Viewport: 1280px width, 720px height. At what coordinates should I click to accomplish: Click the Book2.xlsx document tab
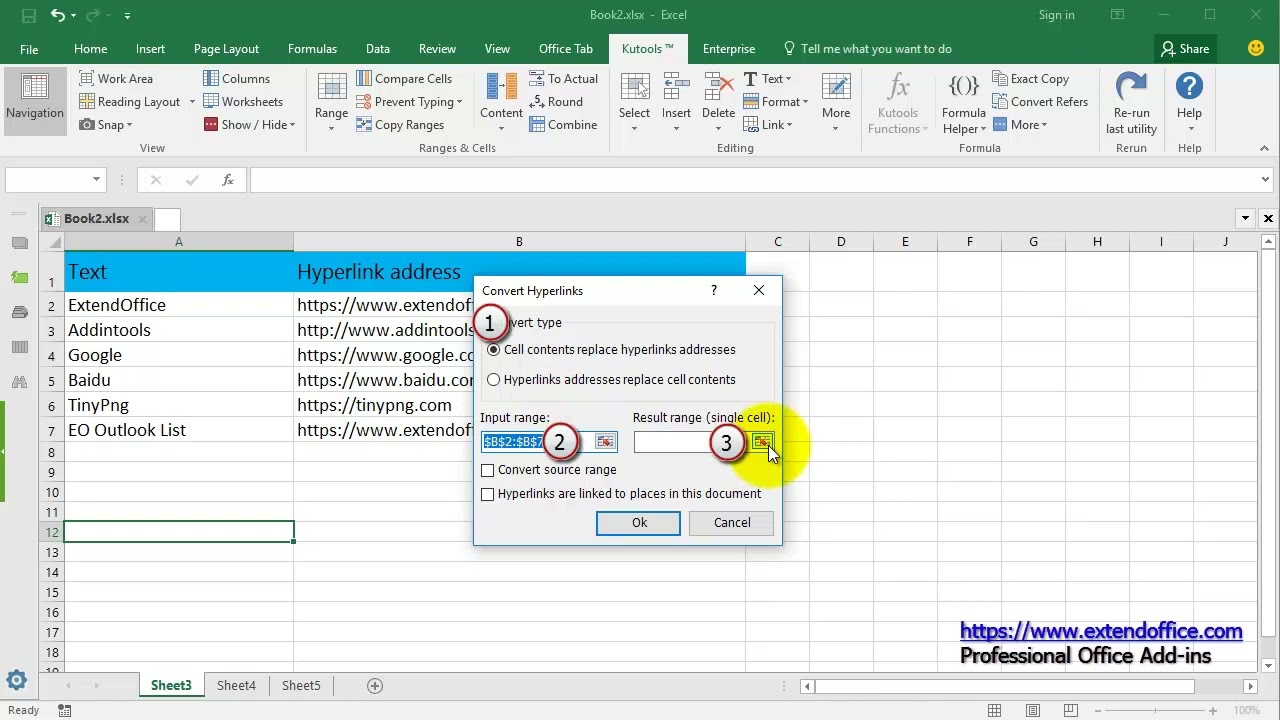(96, 219)
